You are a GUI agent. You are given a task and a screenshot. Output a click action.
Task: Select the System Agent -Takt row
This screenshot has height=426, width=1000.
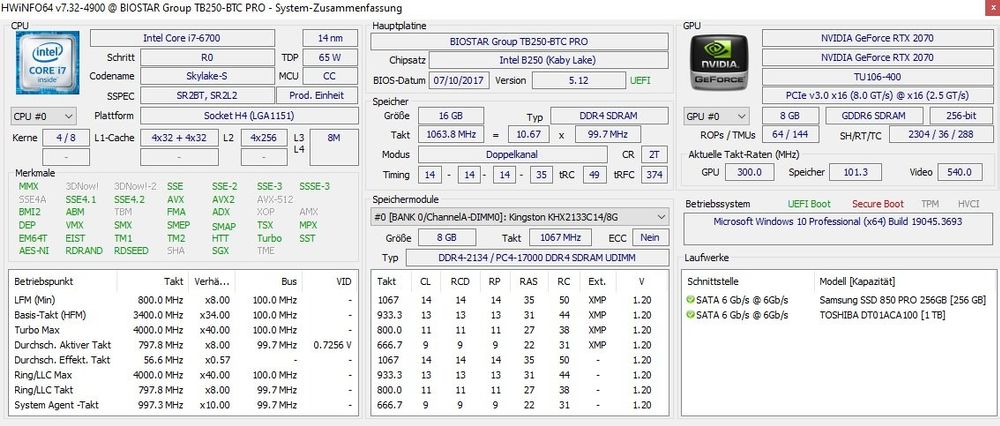[184, 405]
